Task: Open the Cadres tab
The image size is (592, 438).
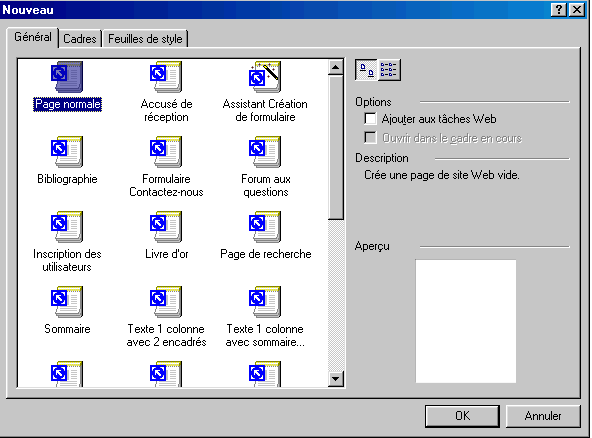Action: 80,39
